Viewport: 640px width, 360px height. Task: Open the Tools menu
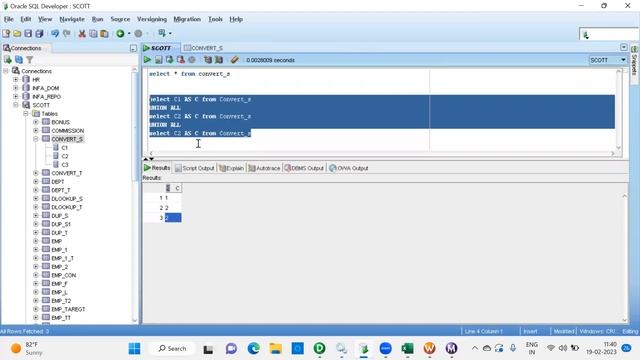[x=215, y=19]
